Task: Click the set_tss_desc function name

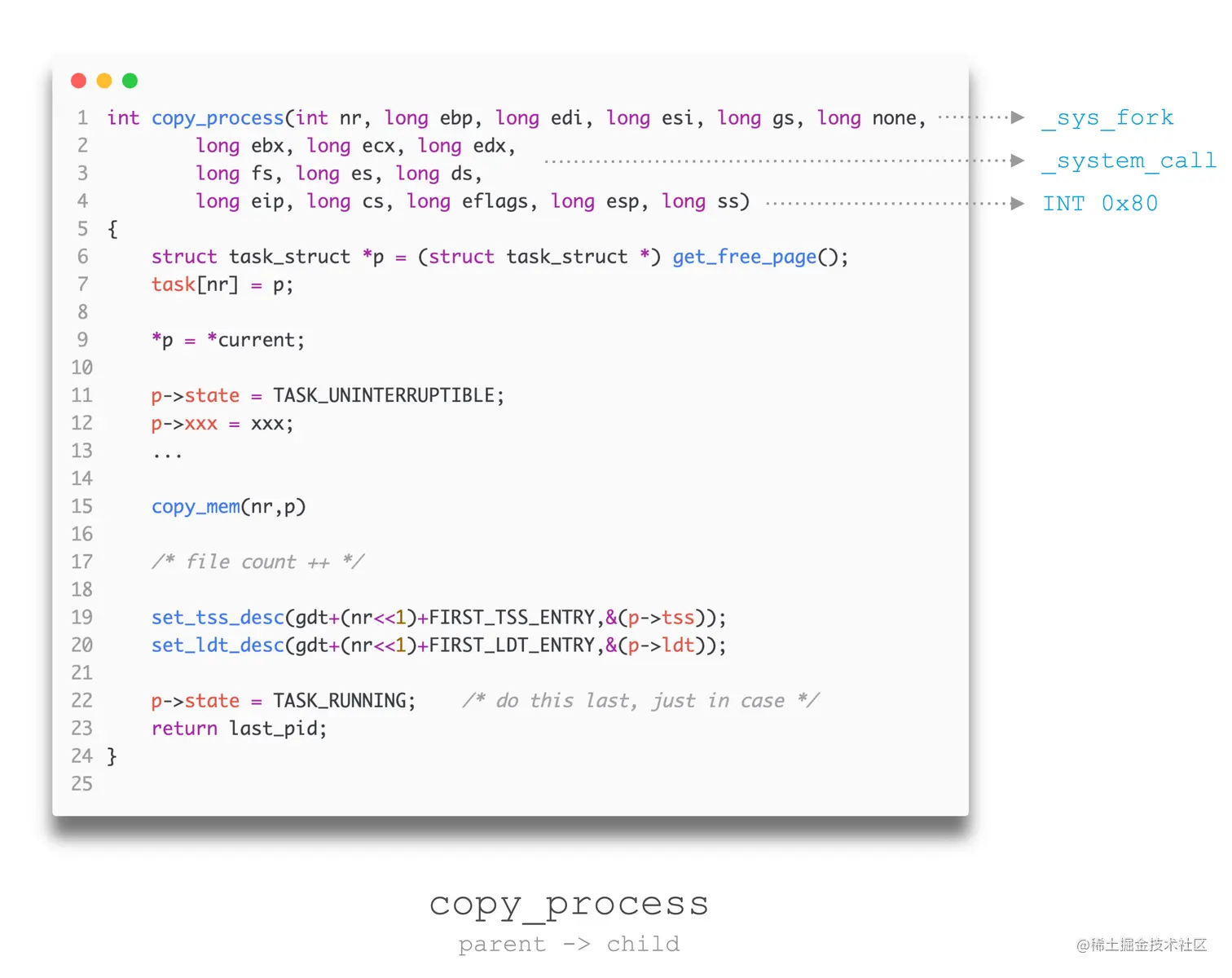Action: tap(218, 618)
